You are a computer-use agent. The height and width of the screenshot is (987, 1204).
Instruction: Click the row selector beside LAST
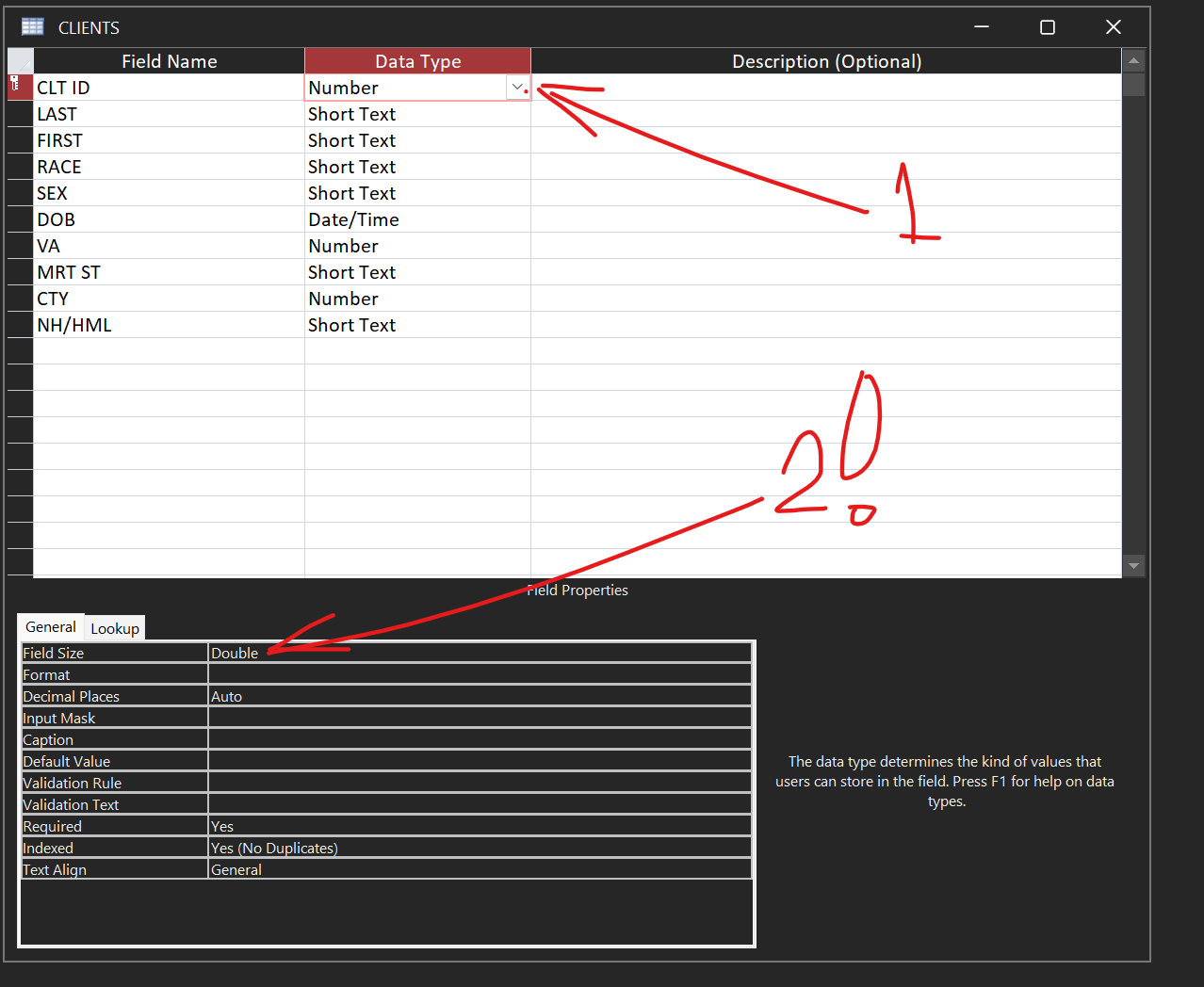(20, 114)
